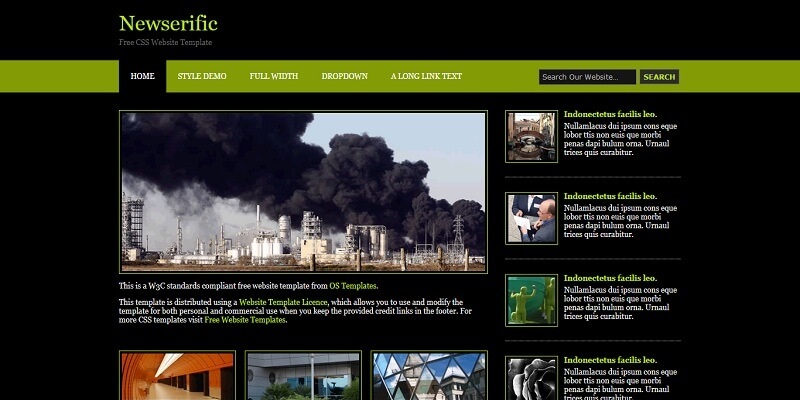Open the STYLE DEMO menu item
The height and width of the screenshot is (400, 800).
tap(202, 77)
